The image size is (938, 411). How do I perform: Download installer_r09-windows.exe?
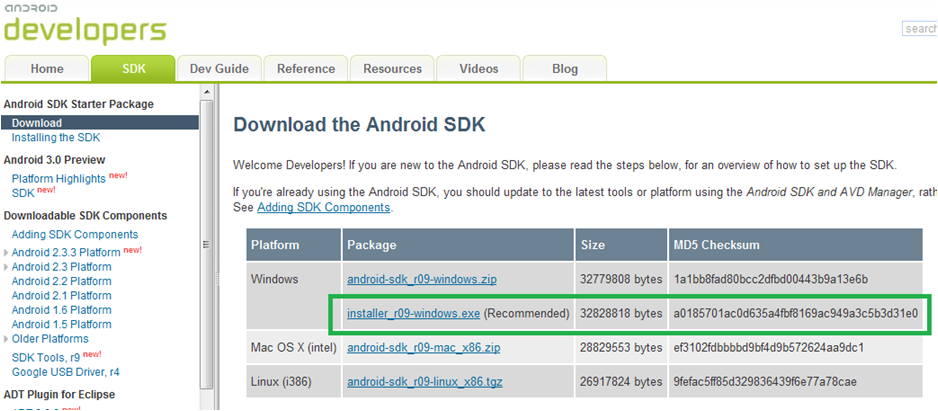click(413, 314)
